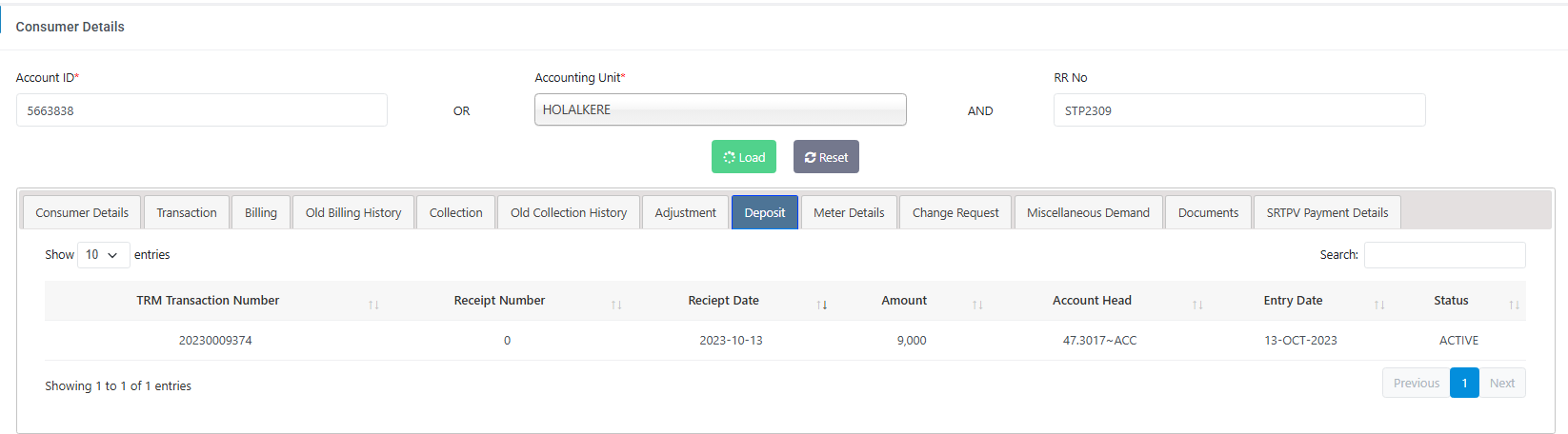The width and height of the screenshot is (1568, 434).
Task: Go to the Meter Details tab
Action: pyautogui.click(x=849, y=213)
